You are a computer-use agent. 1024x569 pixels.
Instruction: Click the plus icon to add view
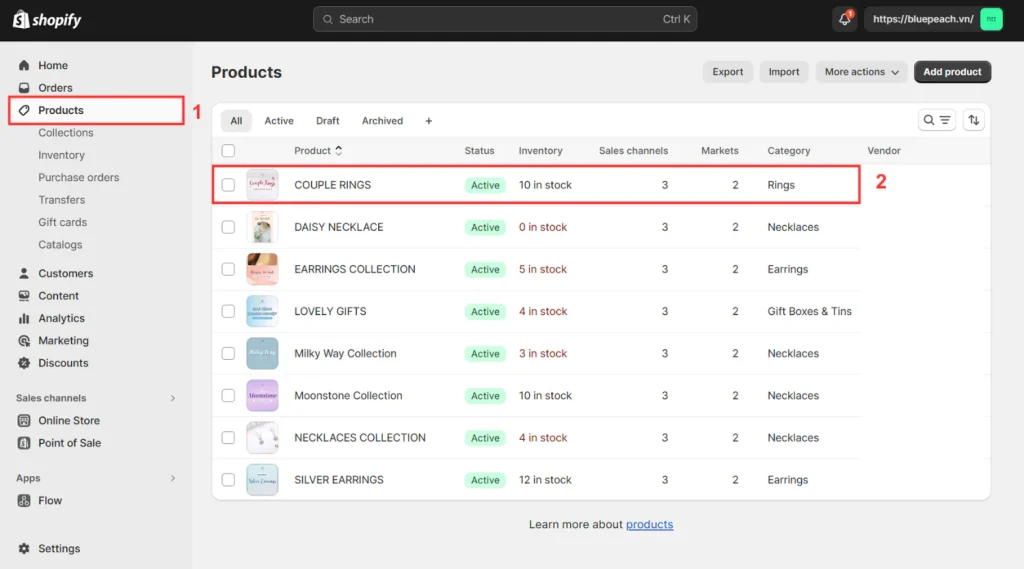click(x=429, y=121)
